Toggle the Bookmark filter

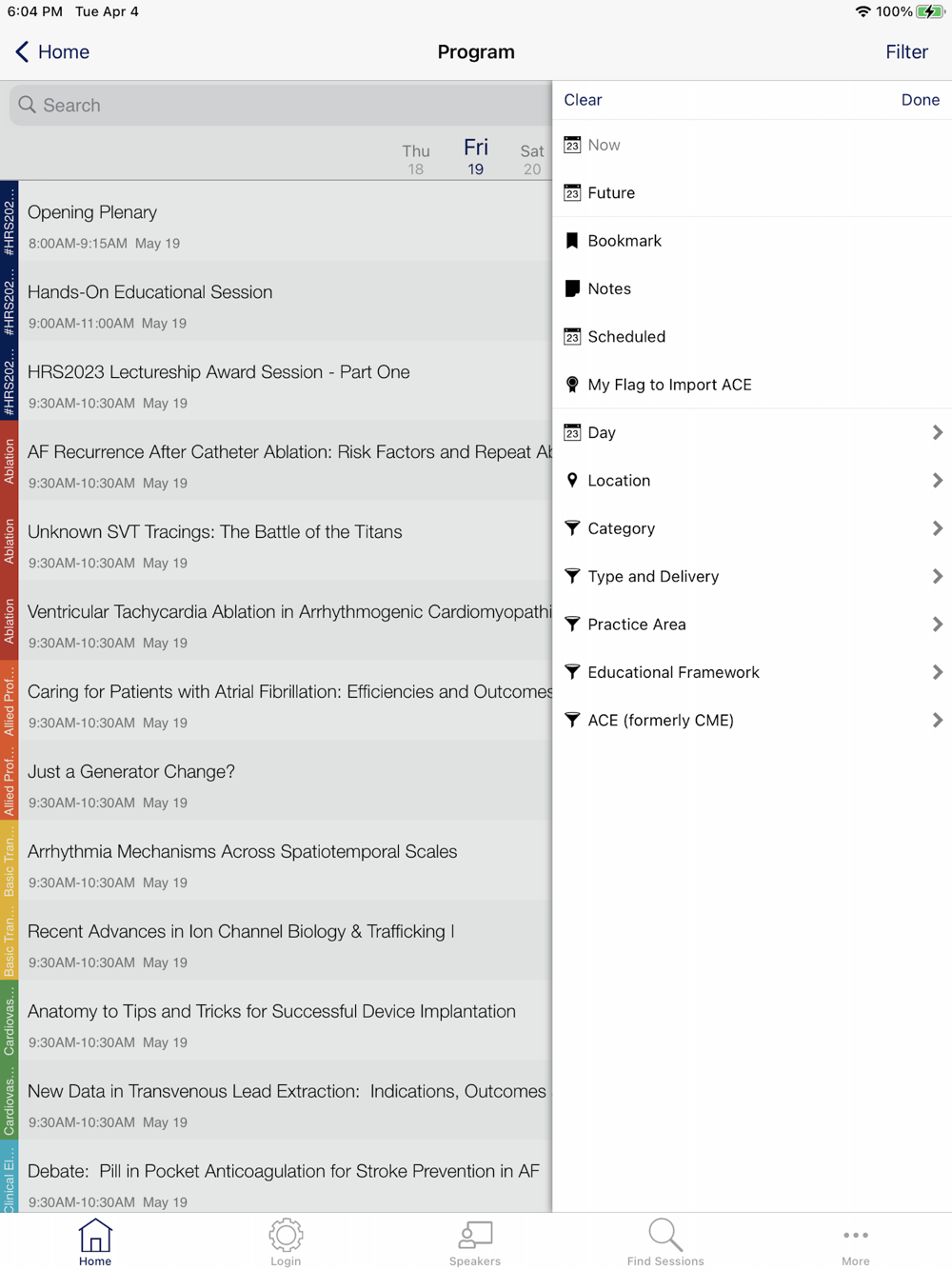752,241
